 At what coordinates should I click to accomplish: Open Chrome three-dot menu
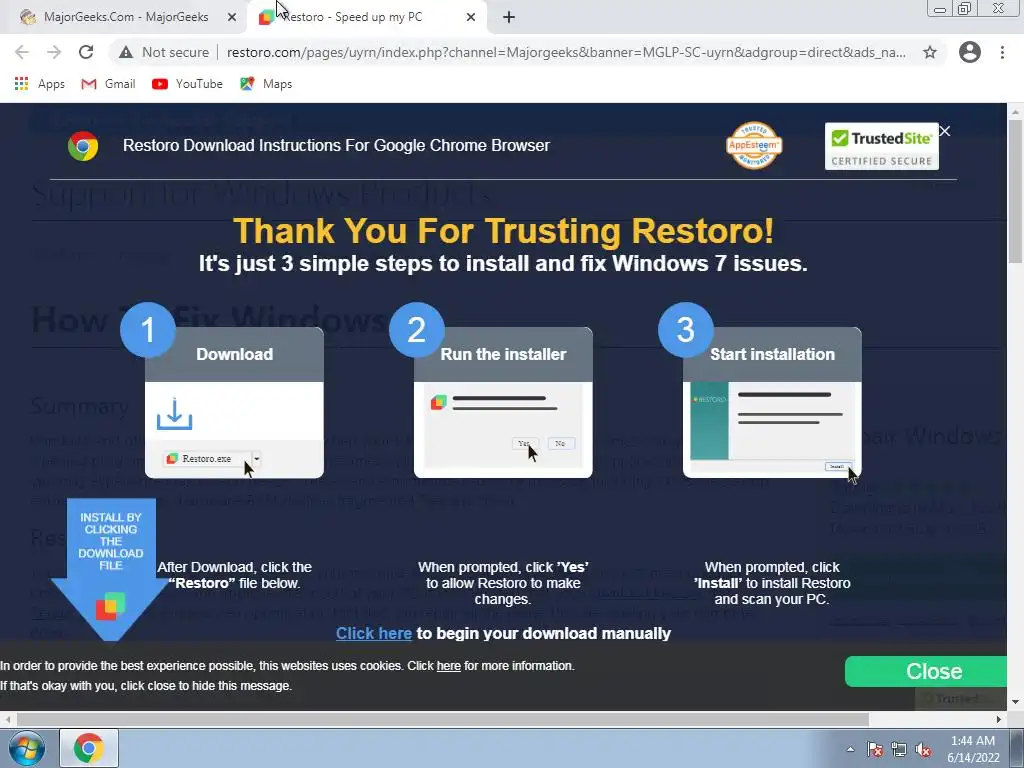click(x=1002, y=52)
